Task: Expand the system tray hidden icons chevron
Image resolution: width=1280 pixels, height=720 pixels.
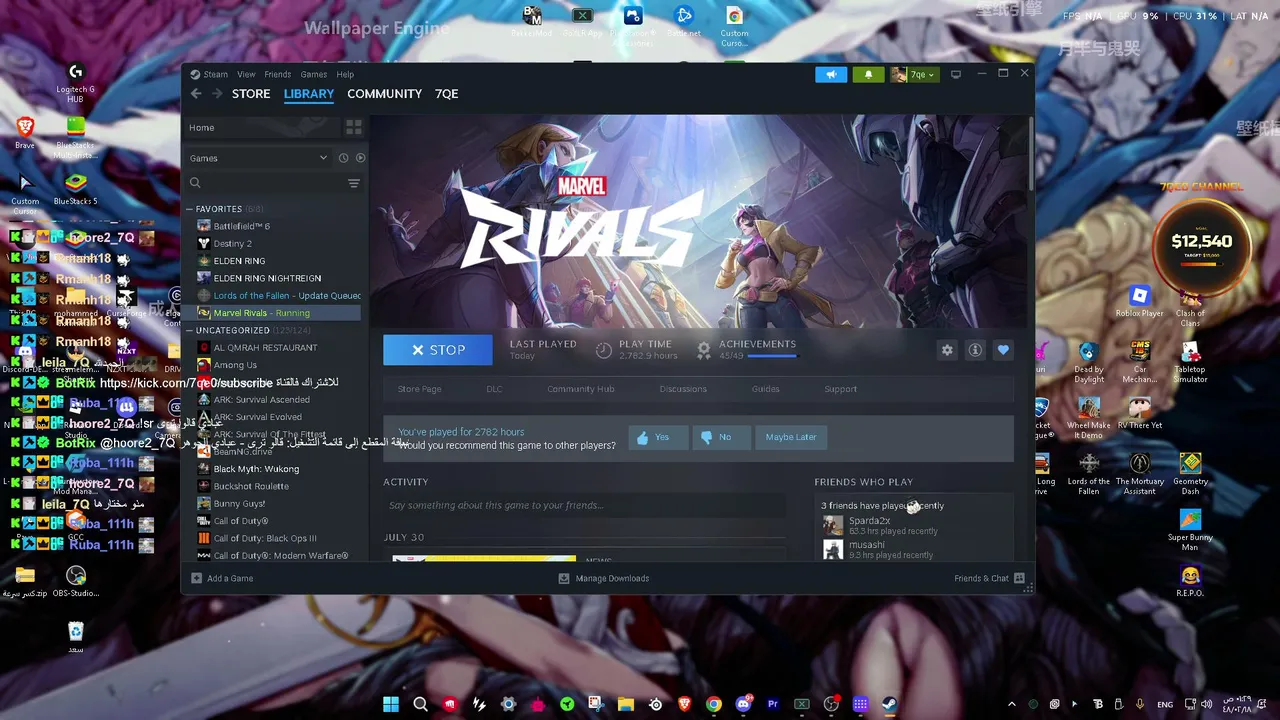Action: (x=1012, y=704)
